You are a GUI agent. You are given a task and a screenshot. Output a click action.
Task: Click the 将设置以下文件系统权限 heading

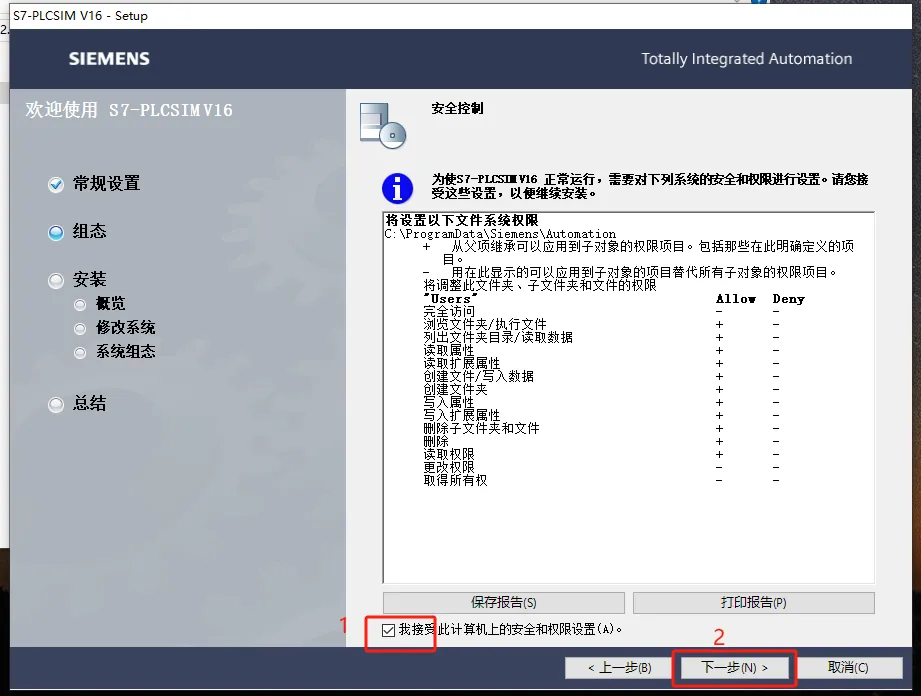(x=462, y=220)
